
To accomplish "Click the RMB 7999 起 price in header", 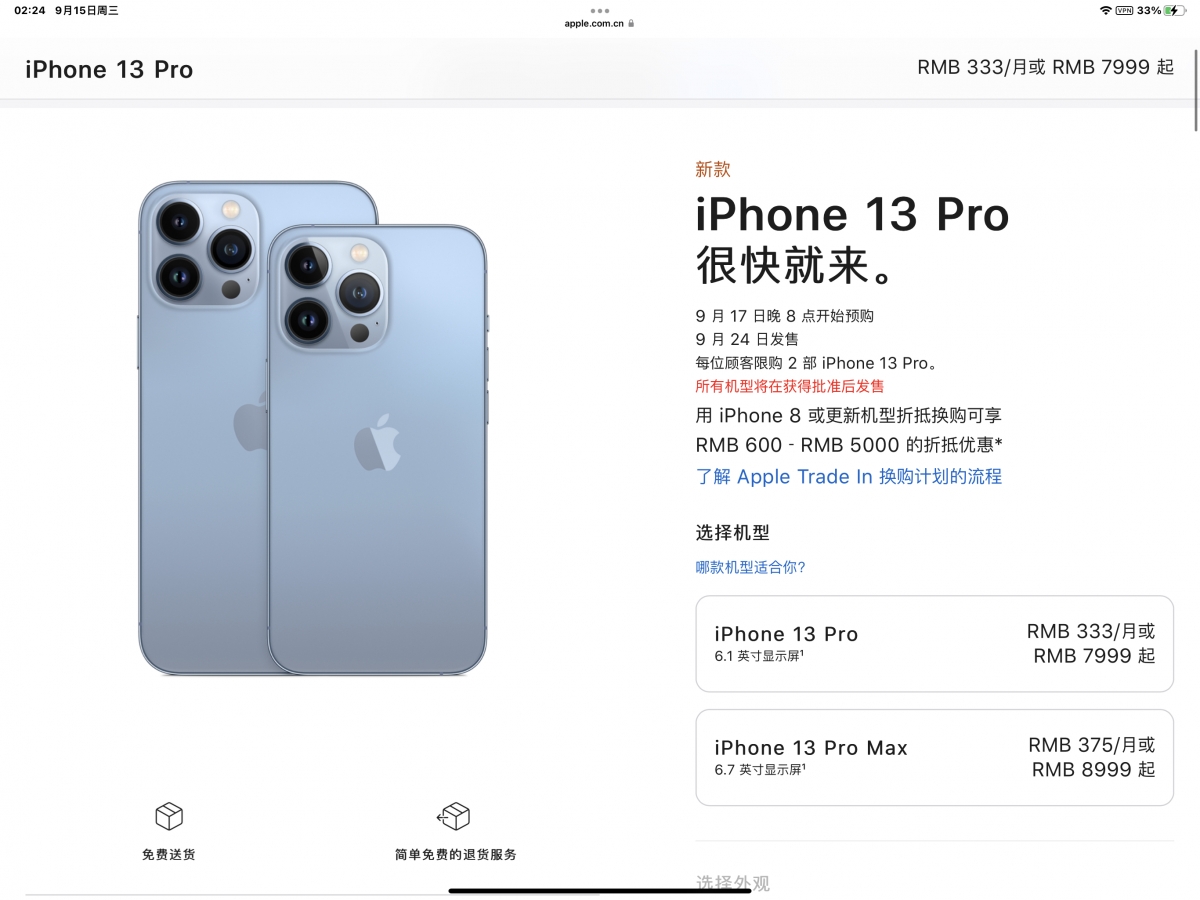I will pyautogui.click(x=1113, y=67).
